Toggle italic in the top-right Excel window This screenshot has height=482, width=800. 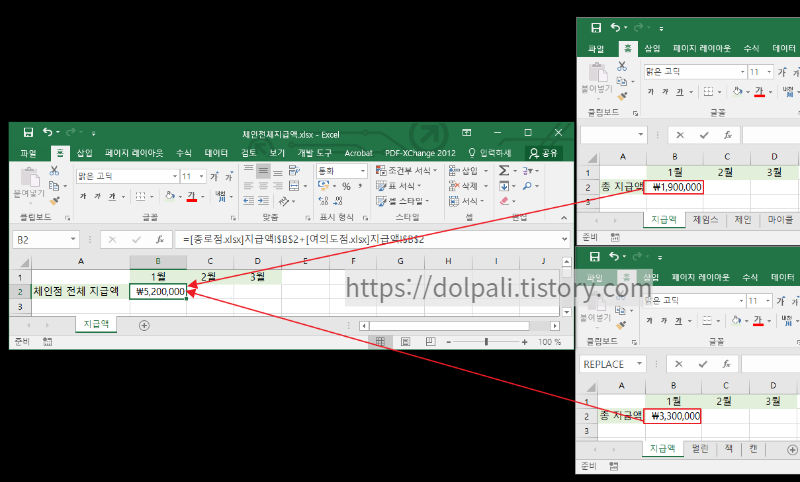[x=665, y=92]
